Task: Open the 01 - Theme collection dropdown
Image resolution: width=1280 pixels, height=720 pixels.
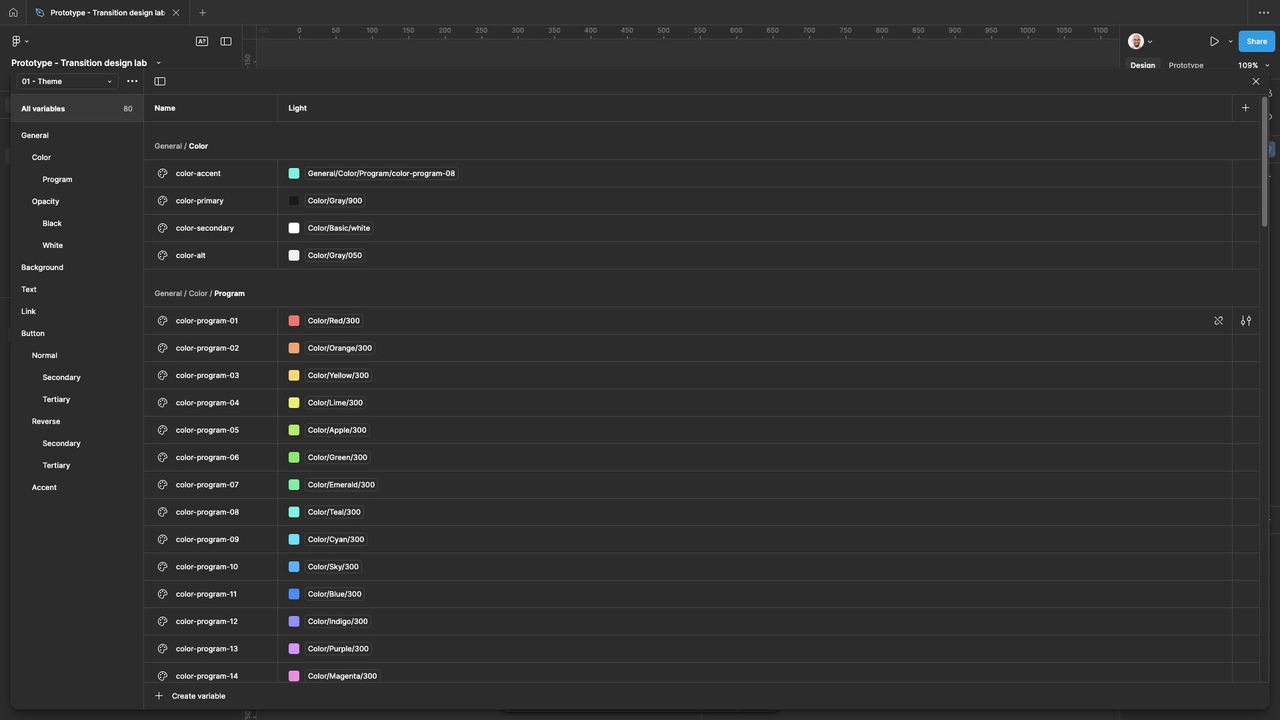Action: (x=66, y=81)
